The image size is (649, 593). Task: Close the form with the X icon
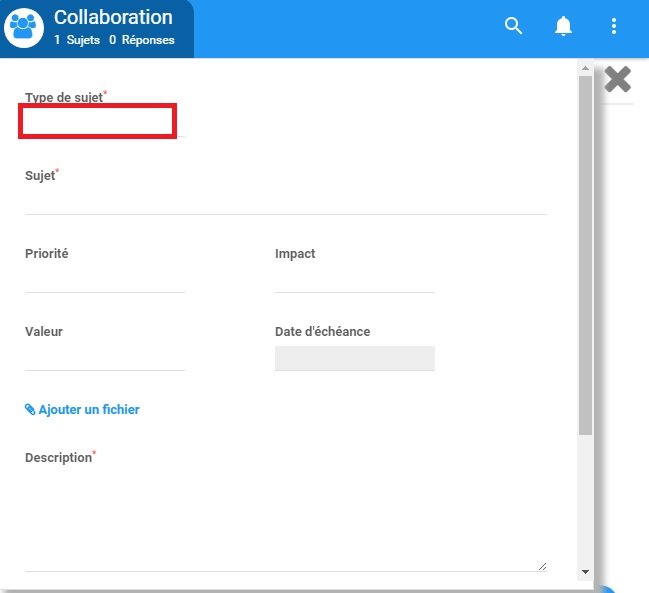coord(618,79)
